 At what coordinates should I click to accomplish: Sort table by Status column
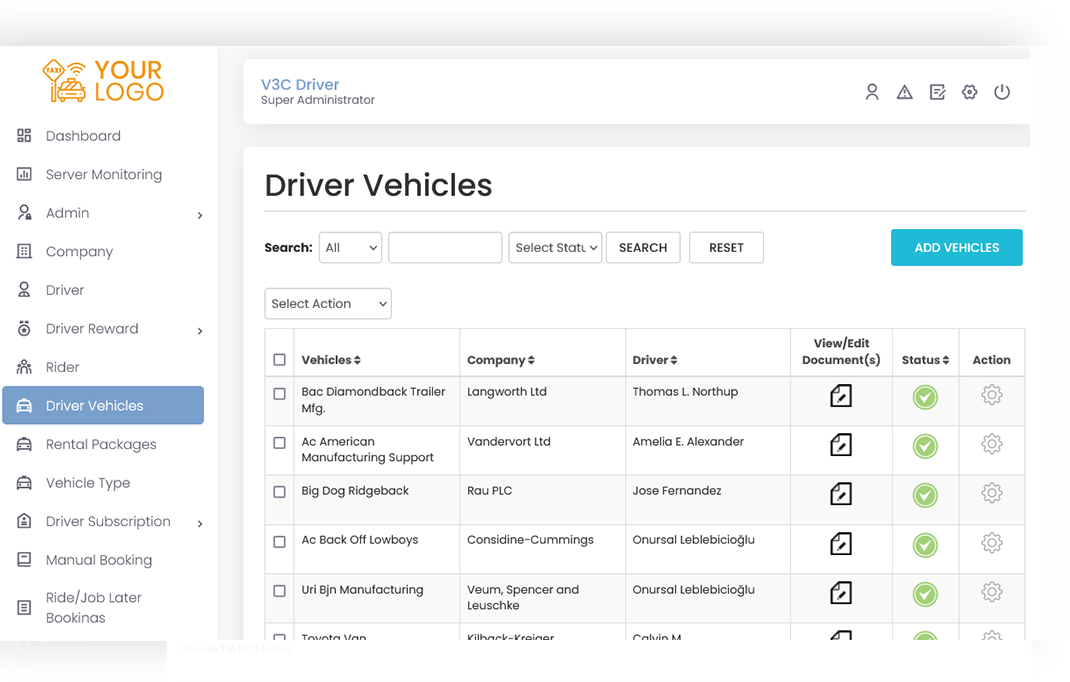925,360
